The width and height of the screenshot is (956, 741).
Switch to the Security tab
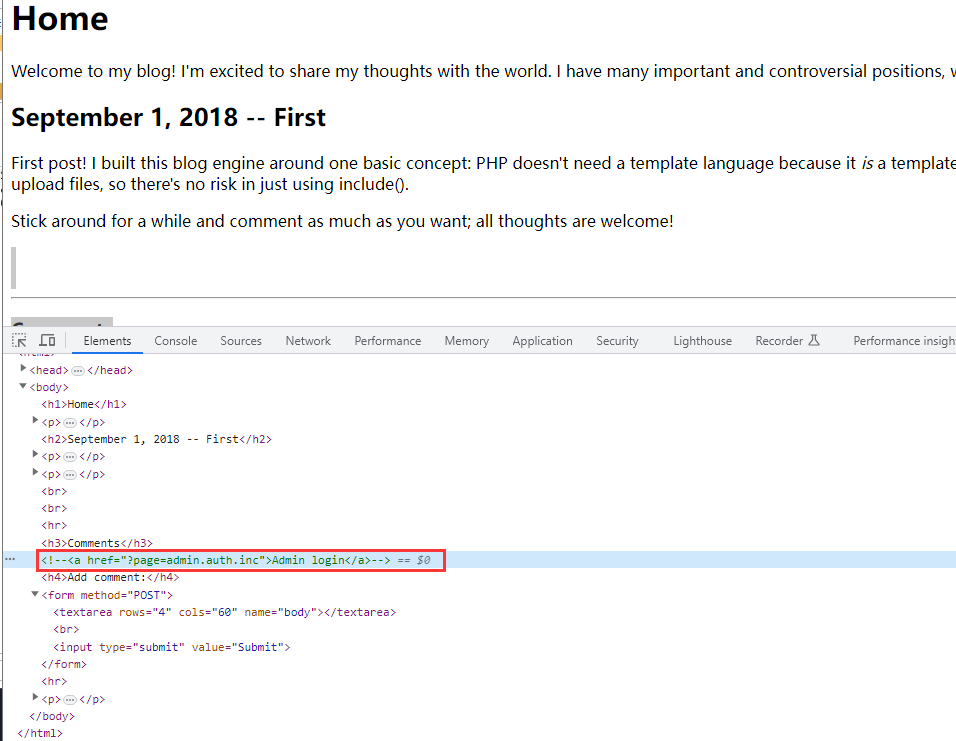(x=617, y=341)
